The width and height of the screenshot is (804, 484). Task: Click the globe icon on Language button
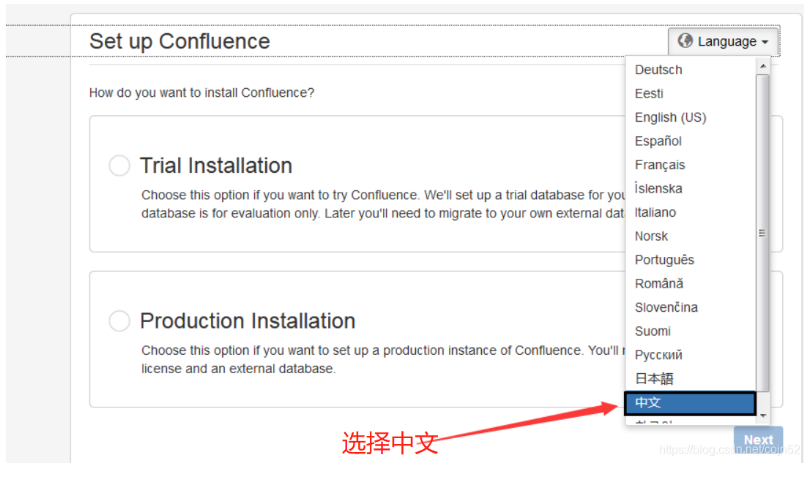point(685,41)
